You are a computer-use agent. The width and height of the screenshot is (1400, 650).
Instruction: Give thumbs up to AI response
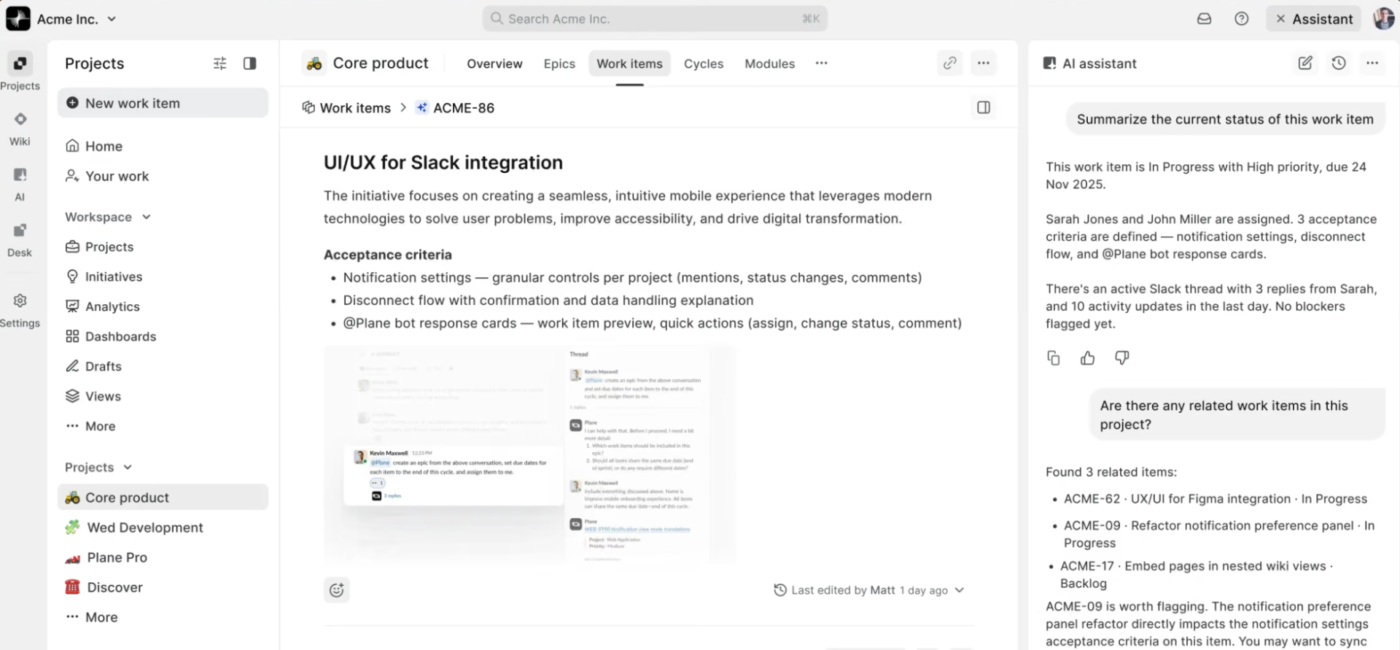click(x=1088, y=358)
